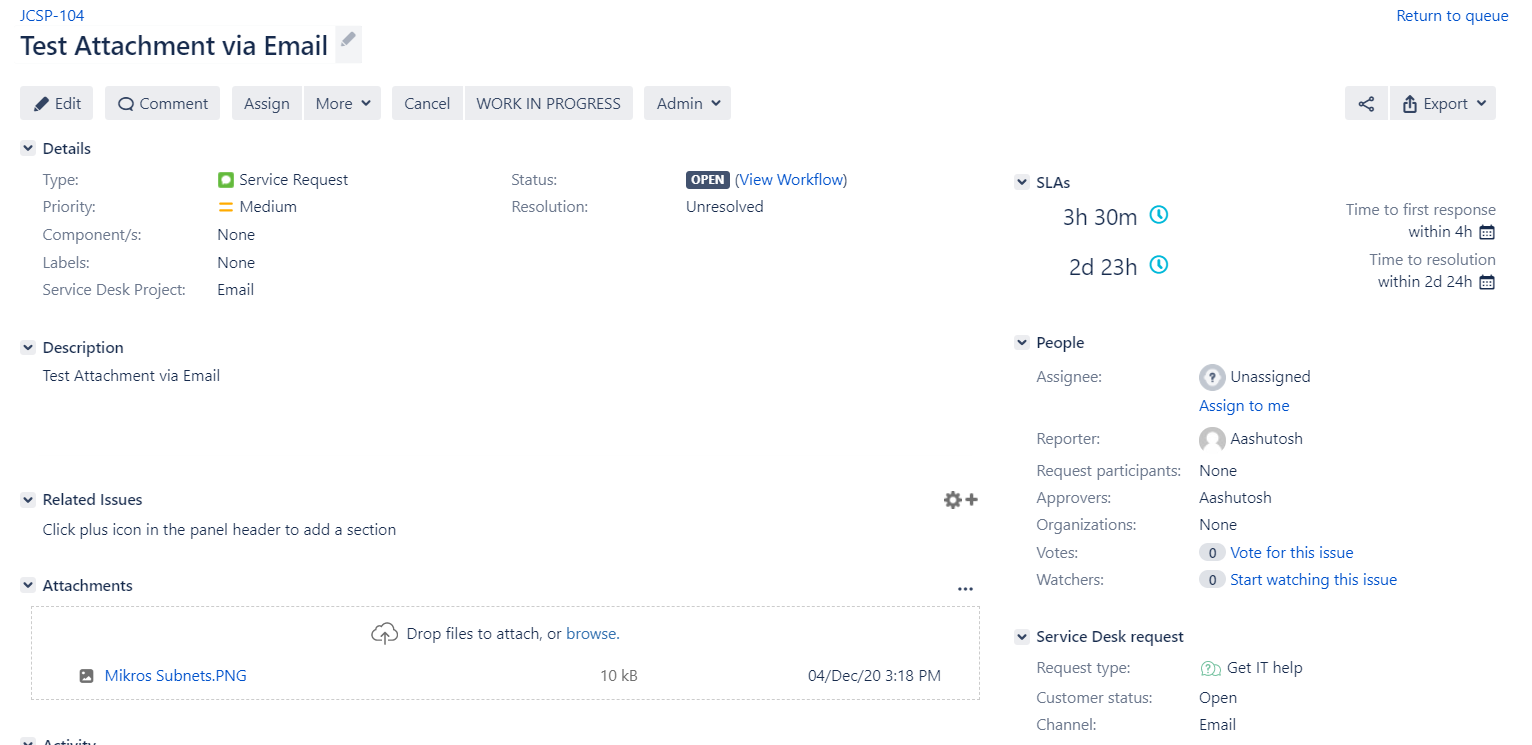The height and width of the screenshot is (745, 1532).
Task: Open the Mikros Subnets.PNG attachment
Action: coord(176,676)
